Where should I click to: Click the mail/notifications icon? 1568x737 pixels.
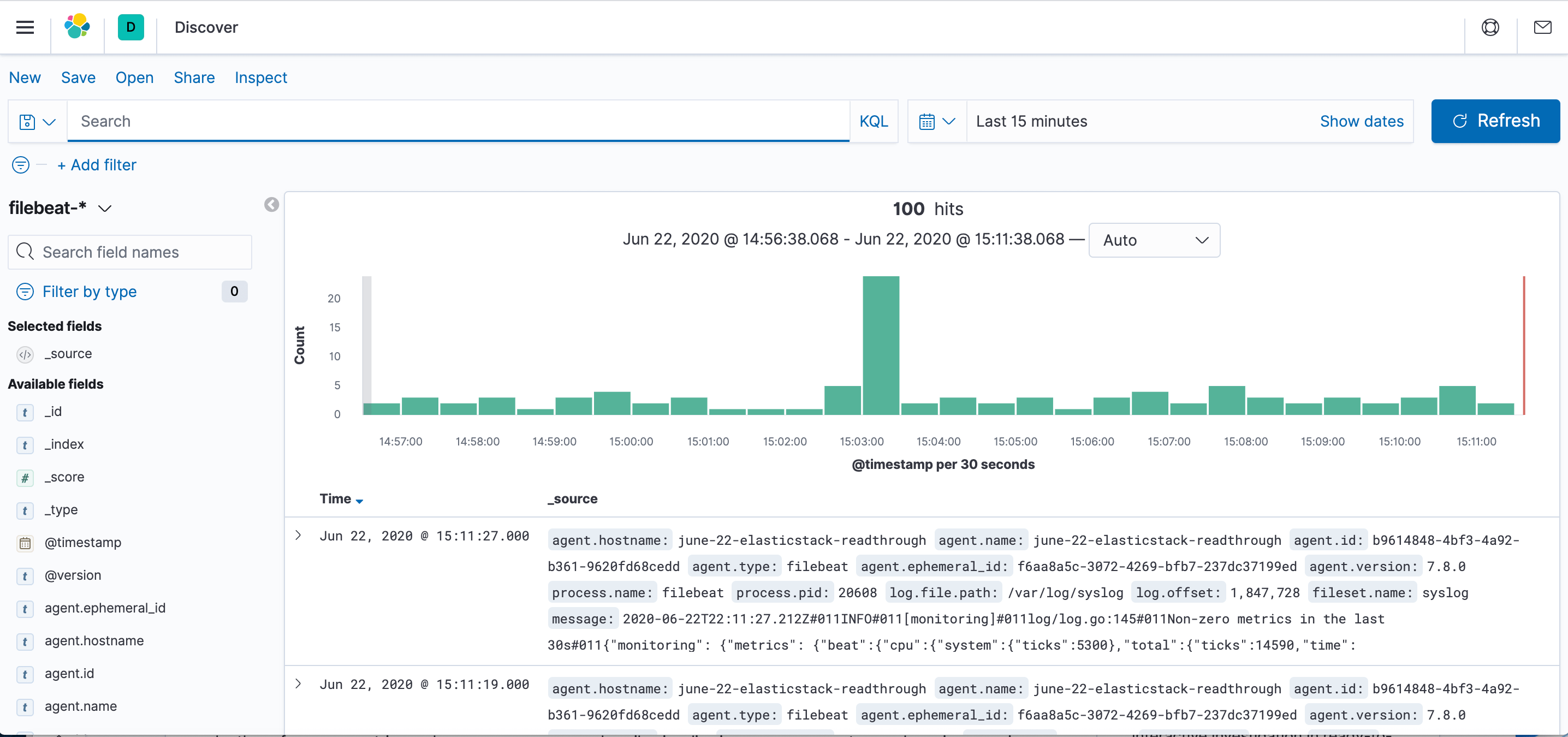[1543, 27]
